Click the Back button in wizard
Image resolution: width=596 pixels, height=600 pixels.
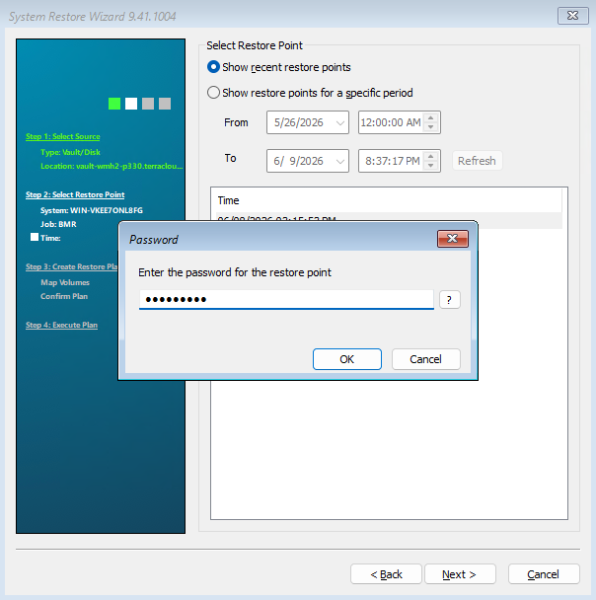(x=386, y=574)
